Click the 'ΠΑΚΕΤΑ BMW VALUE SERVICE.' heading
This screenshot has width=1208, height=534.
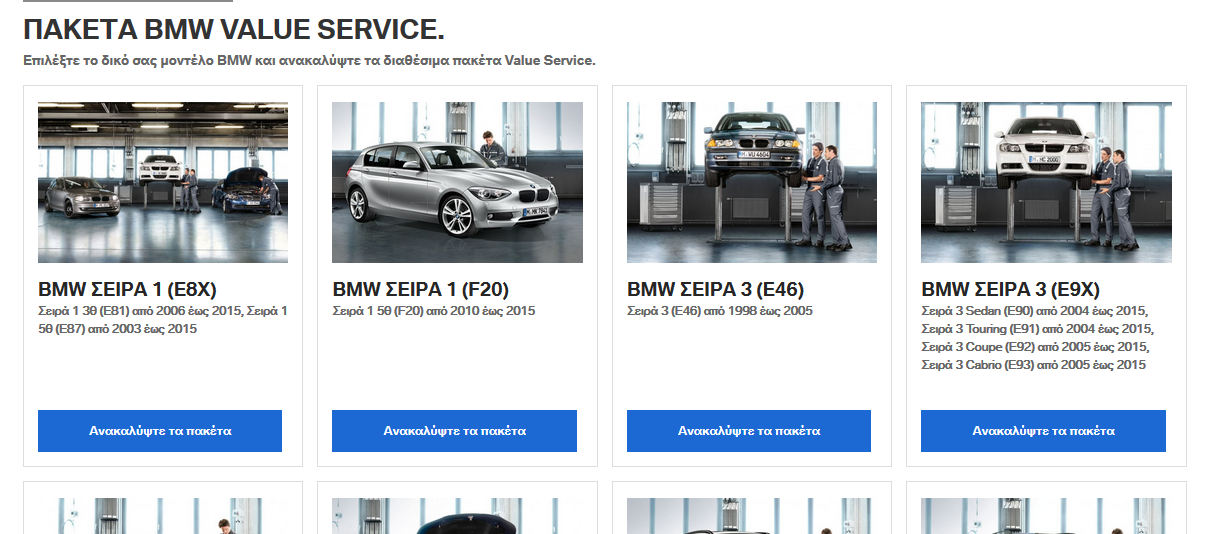[x=234, y=28]
